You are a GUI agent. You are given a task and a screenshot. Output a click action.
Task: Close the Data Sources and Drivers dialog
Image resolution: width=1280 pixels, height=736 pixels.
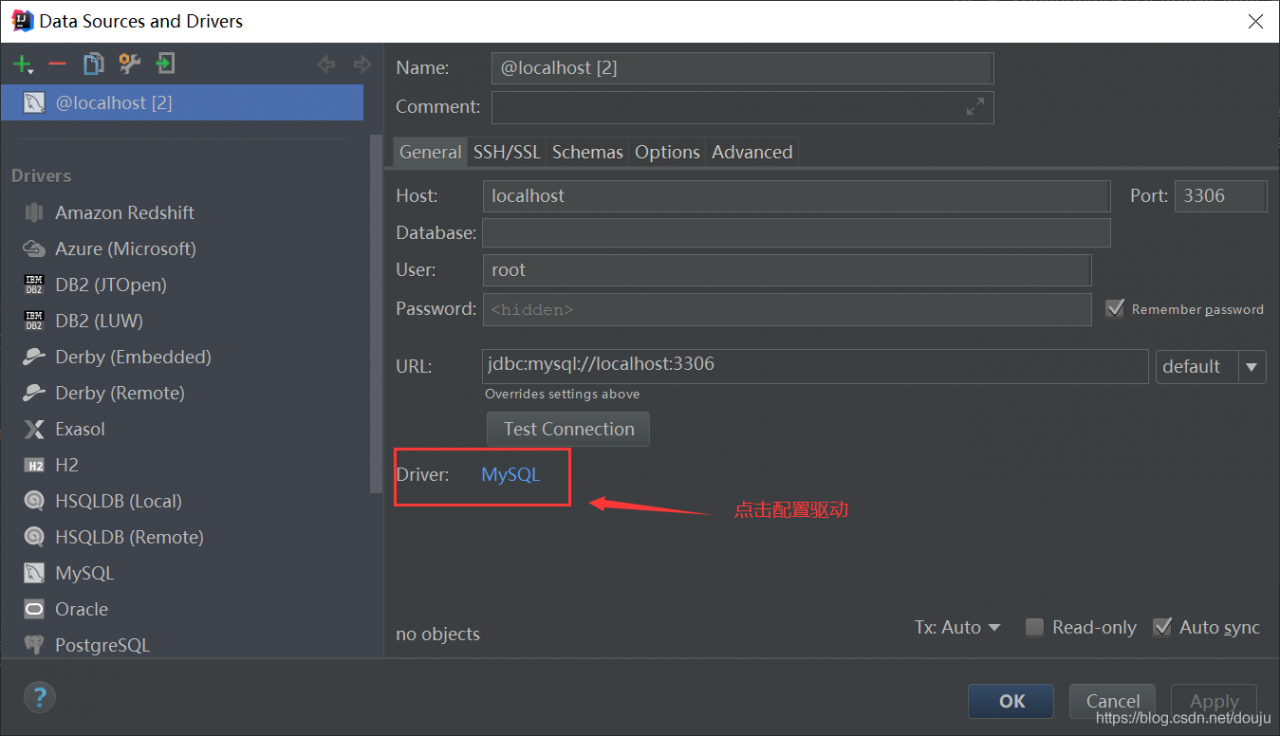(x=1255, y=20)
